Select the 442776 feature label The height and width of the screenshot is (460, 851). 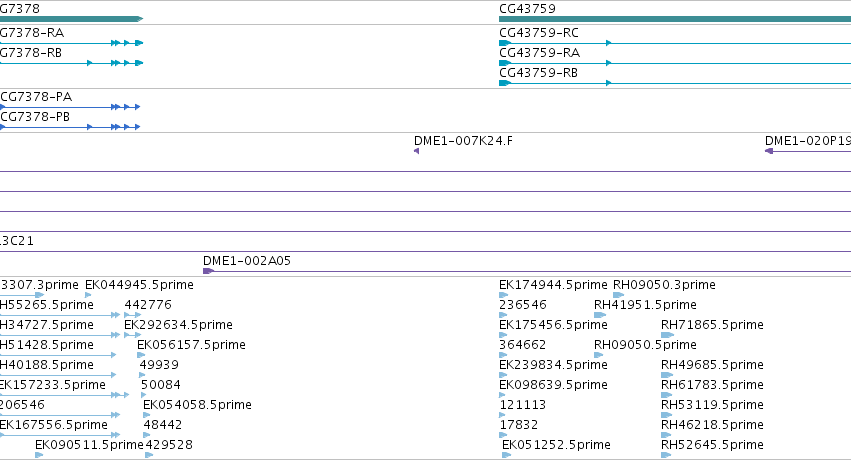click(148, 305)
